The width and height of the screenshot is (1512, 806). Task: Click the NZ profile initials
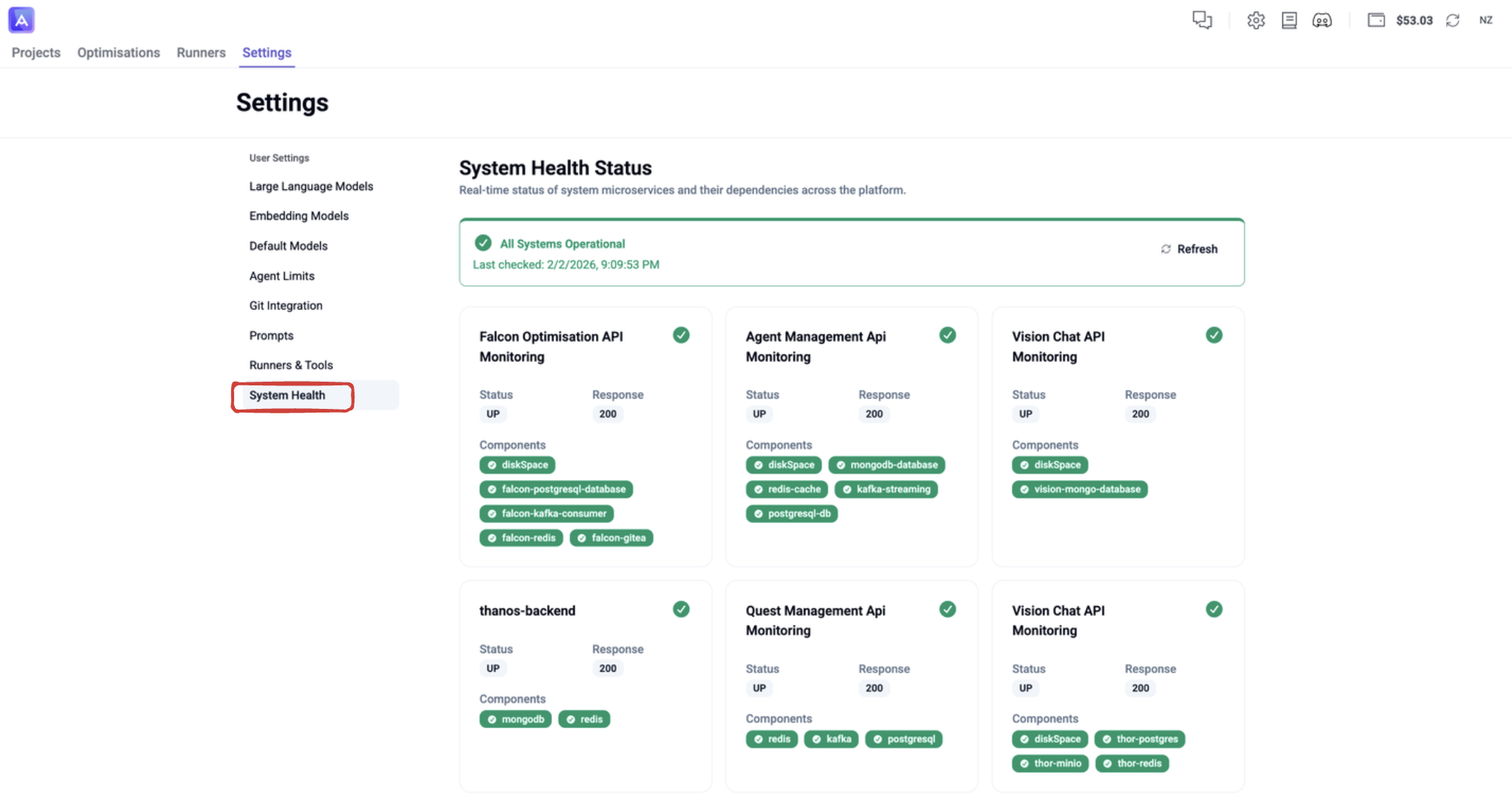1485,20
